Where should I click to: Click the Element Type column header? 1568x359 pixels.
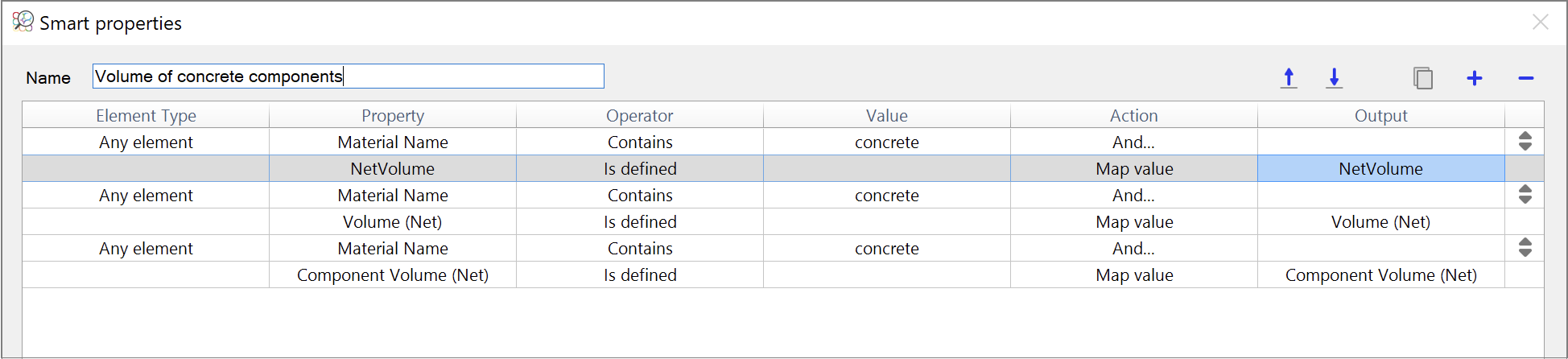(146, 115)
